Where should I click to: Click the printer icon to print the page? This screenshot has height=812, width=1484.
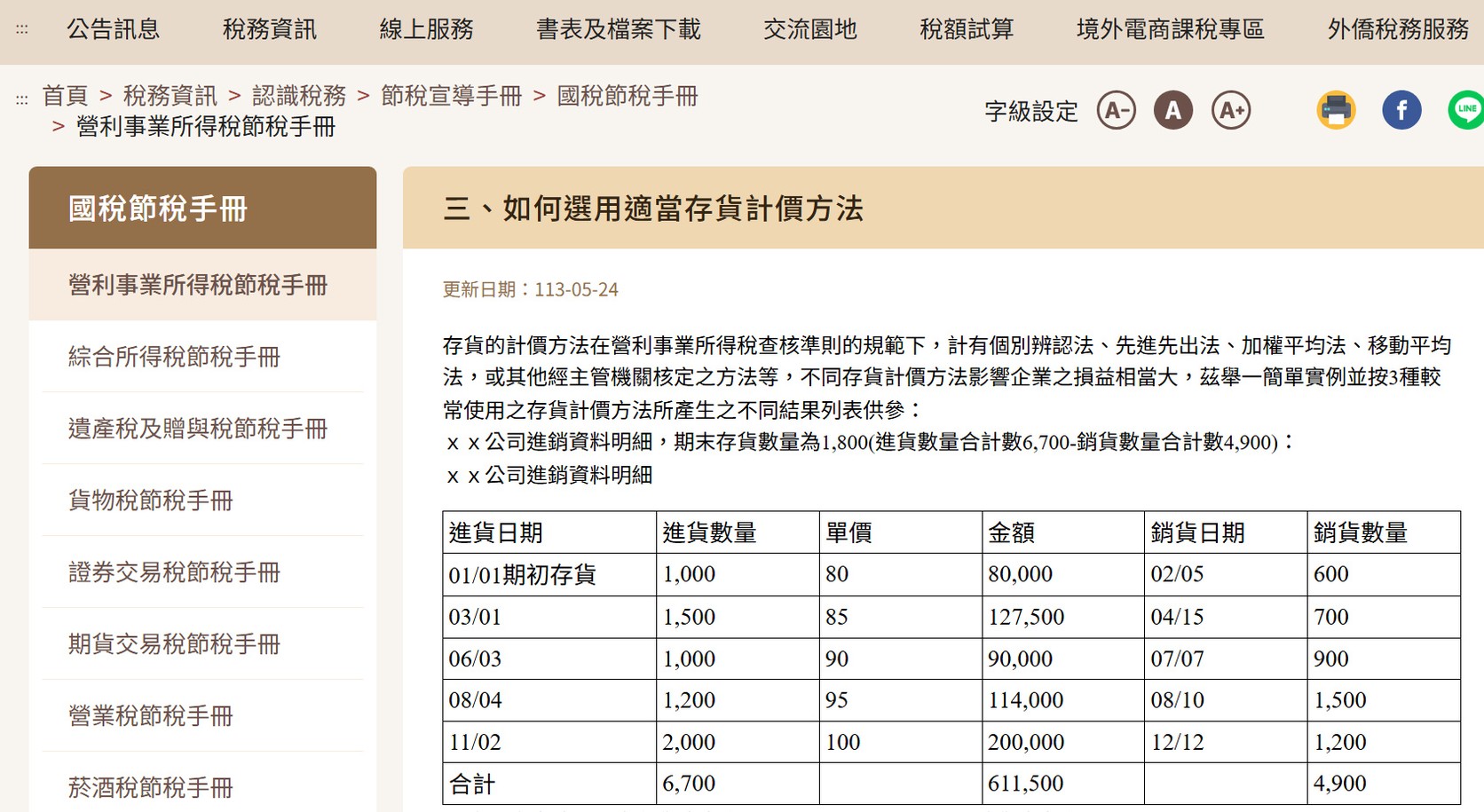click(1336, 111)
